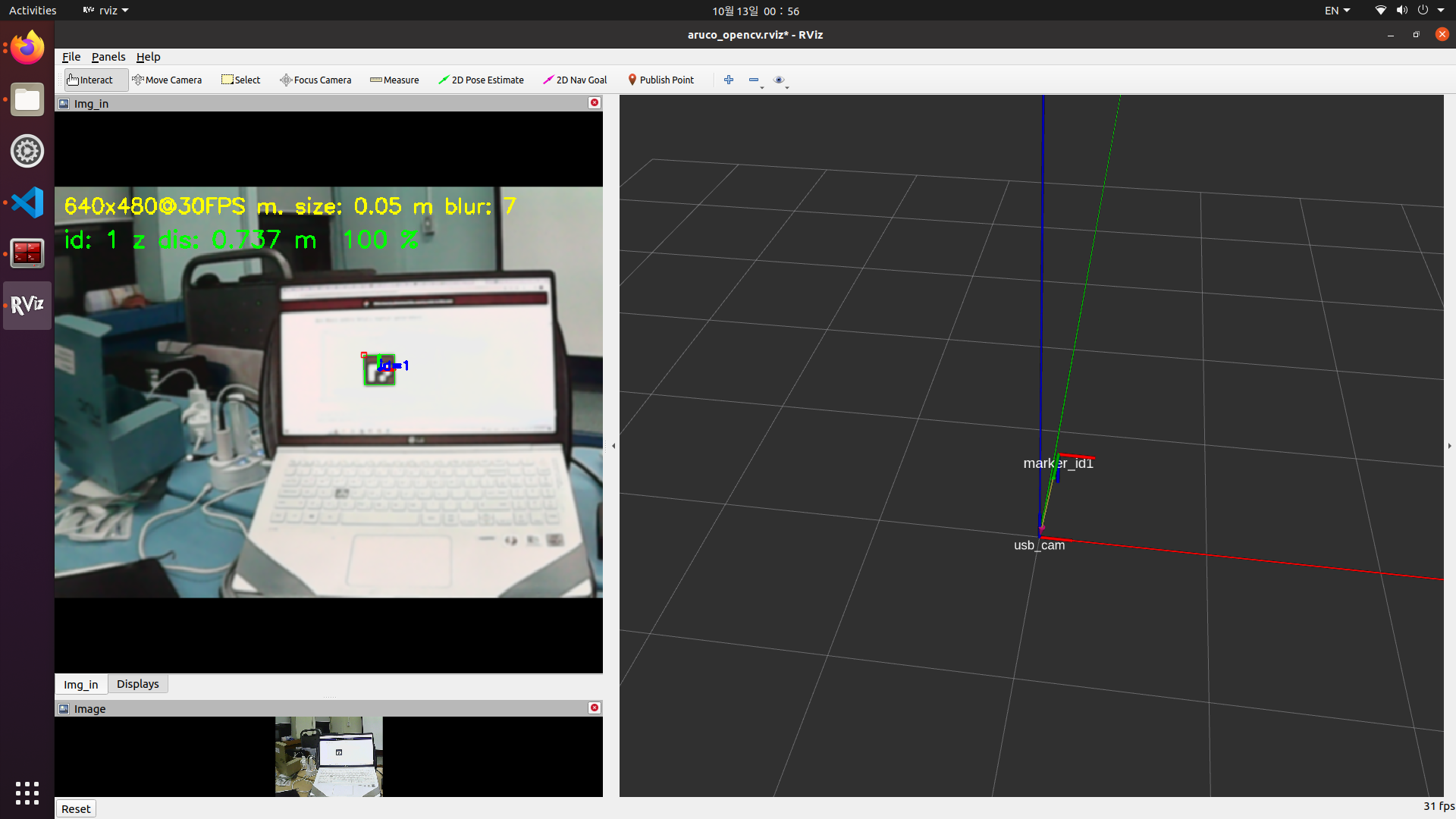Pick the Focus Camera tool

point(315,80)
